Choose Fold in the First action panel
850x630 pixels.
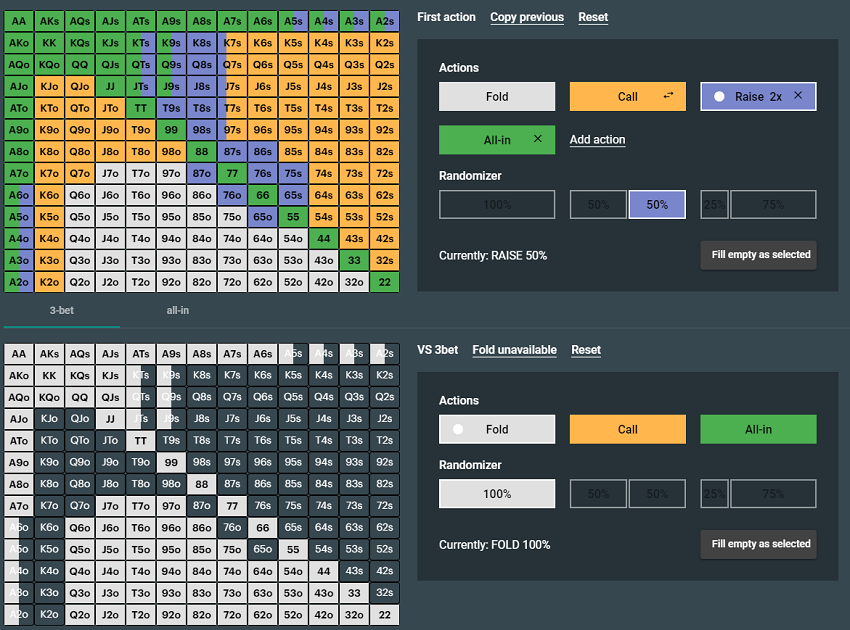point(497,97)
